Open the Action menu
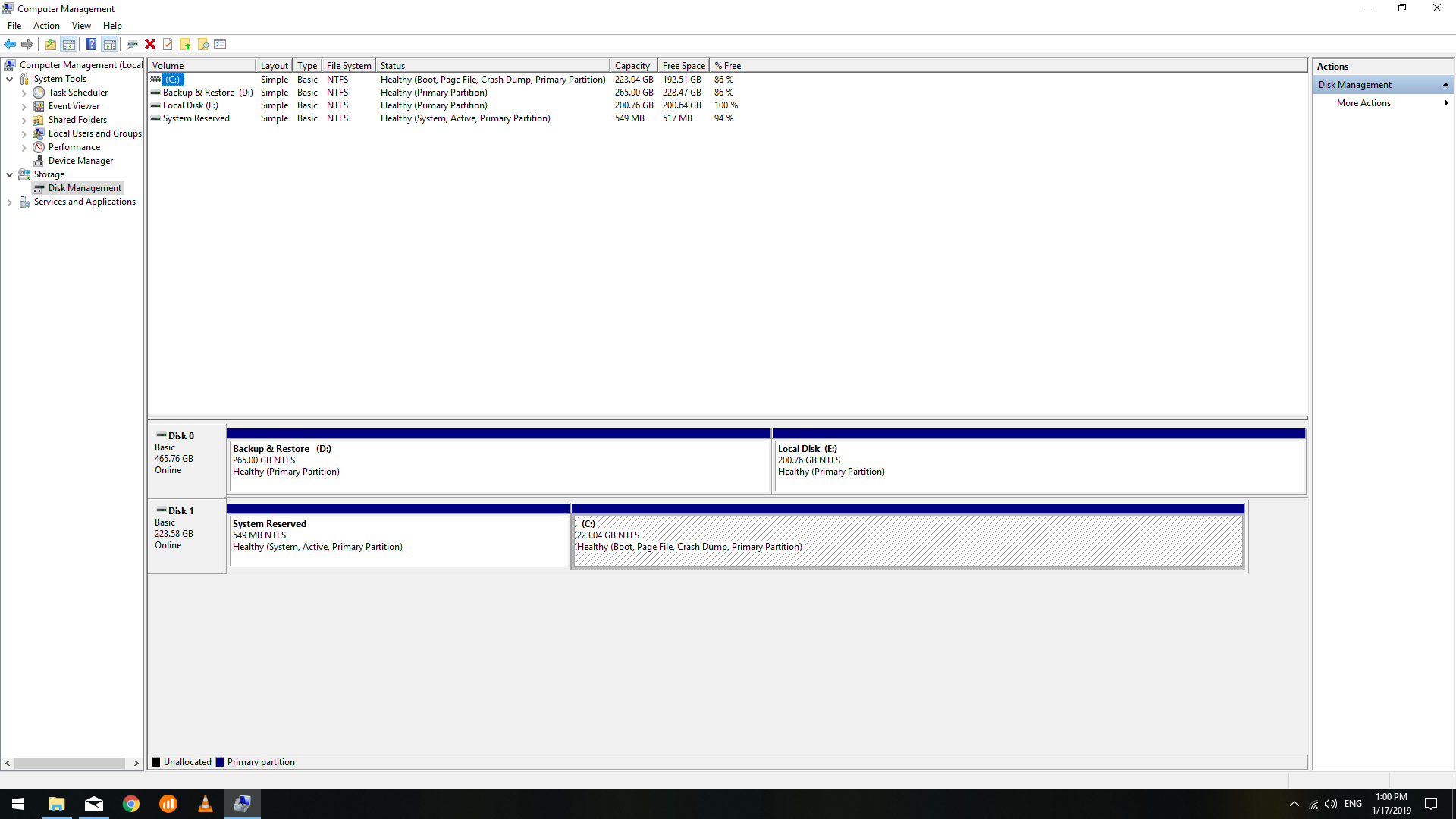The width and height of the screenshot is (1456, 819). [x=46, y=26]
